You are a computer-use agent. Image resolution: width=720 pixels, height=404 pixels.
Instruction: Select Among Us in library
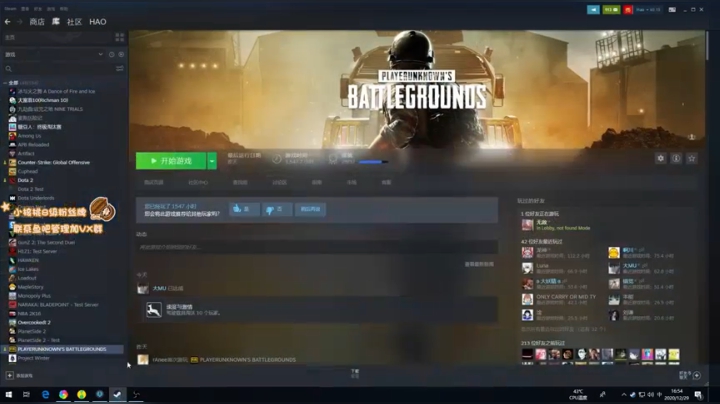click(x=29, y=136)
